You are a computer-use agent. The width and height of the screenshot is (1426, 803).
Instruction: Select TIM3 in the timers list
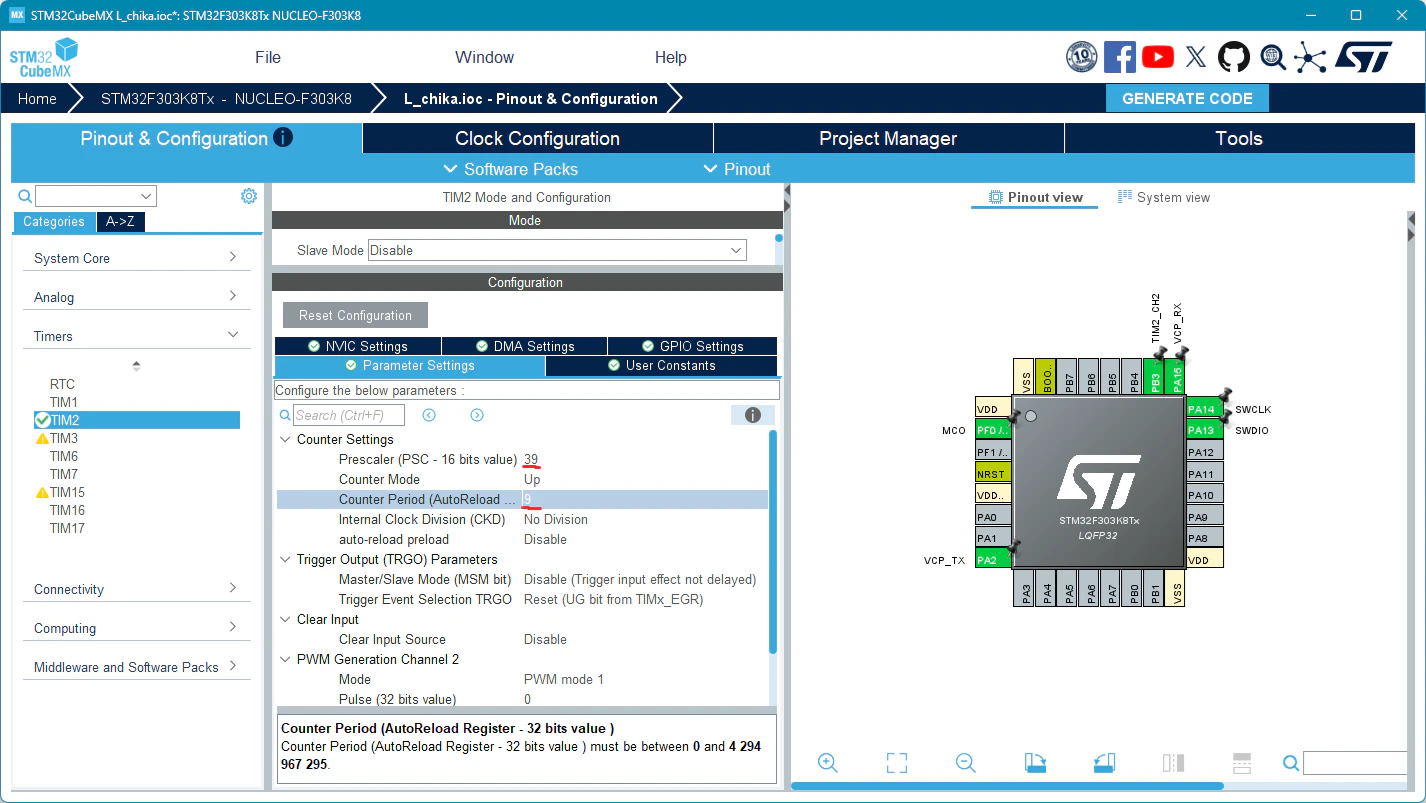click(x=64, y=438)
